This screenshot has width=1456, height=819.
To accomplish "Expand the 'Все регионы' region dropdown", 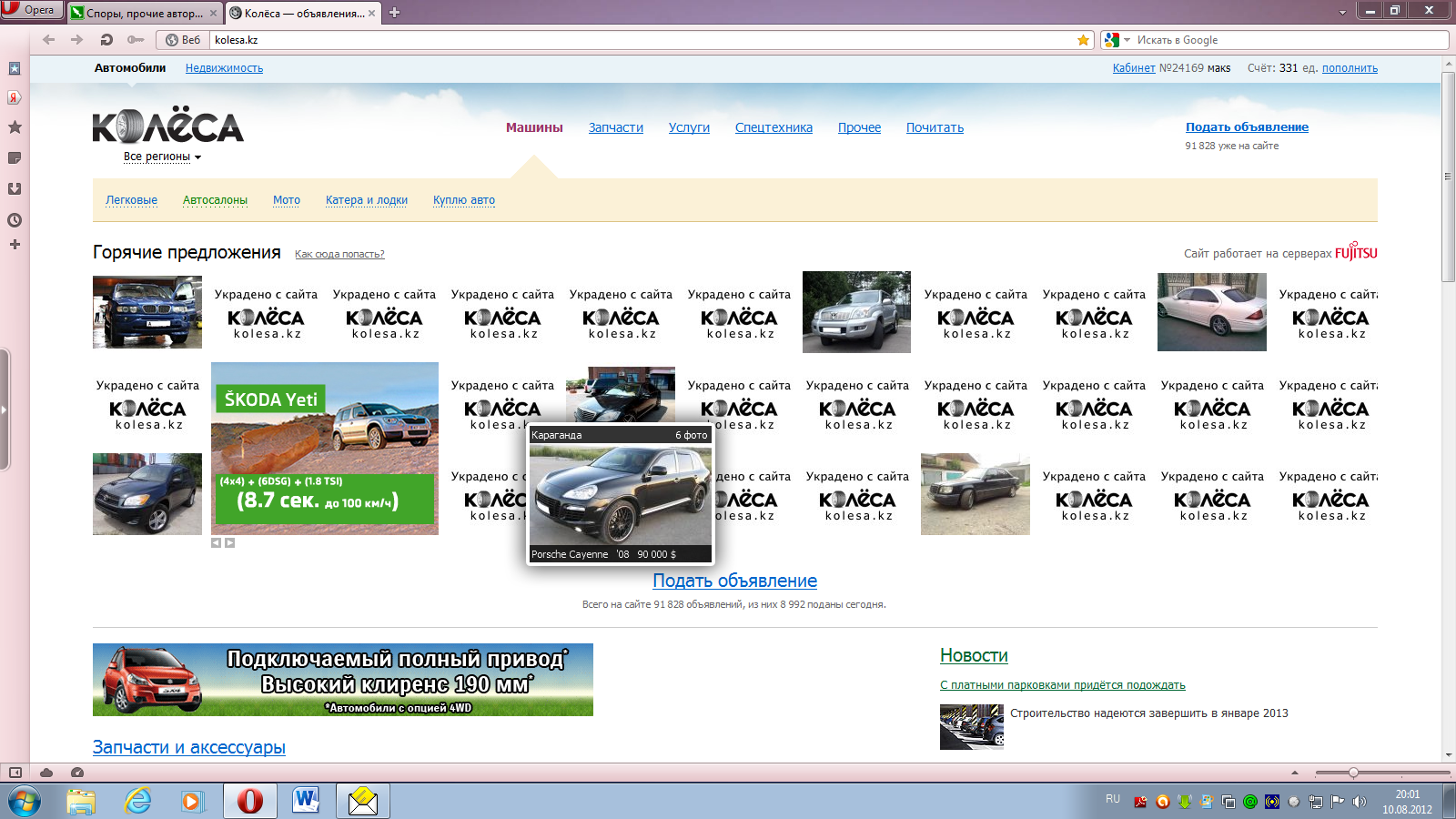I will [162, 157].
